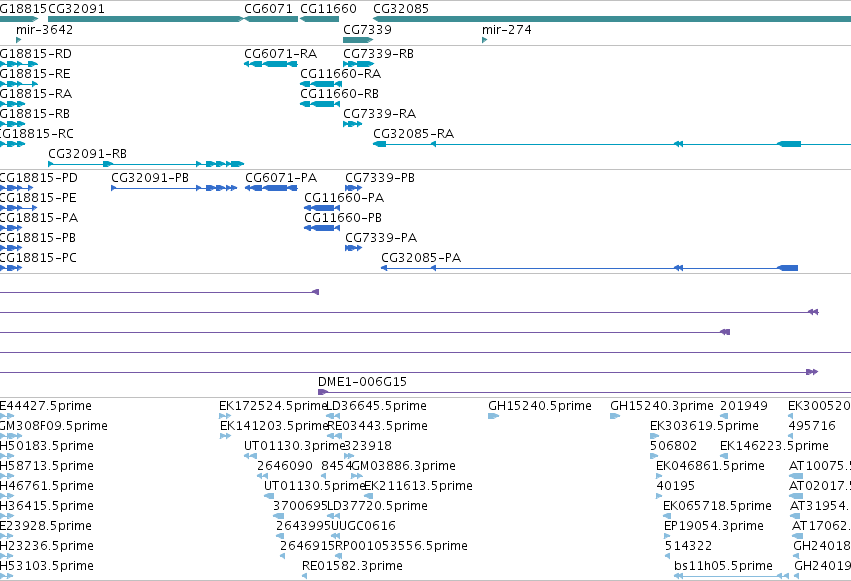Click protein label CG32091-PB
The width and height of the screenshot is (851, 581).
point(150,178)
